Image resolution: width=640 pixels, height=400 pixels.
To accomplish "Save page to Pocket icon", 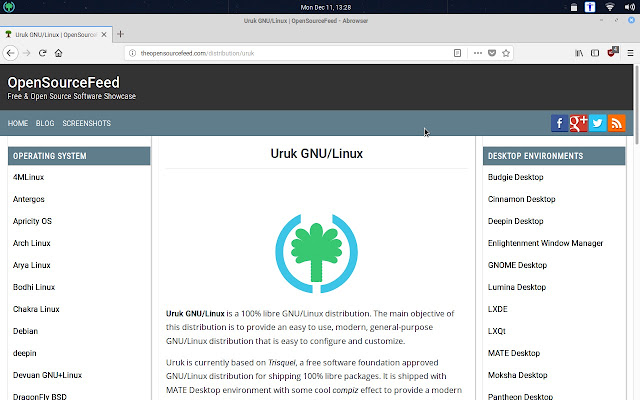I will click(x=492, y=53).
